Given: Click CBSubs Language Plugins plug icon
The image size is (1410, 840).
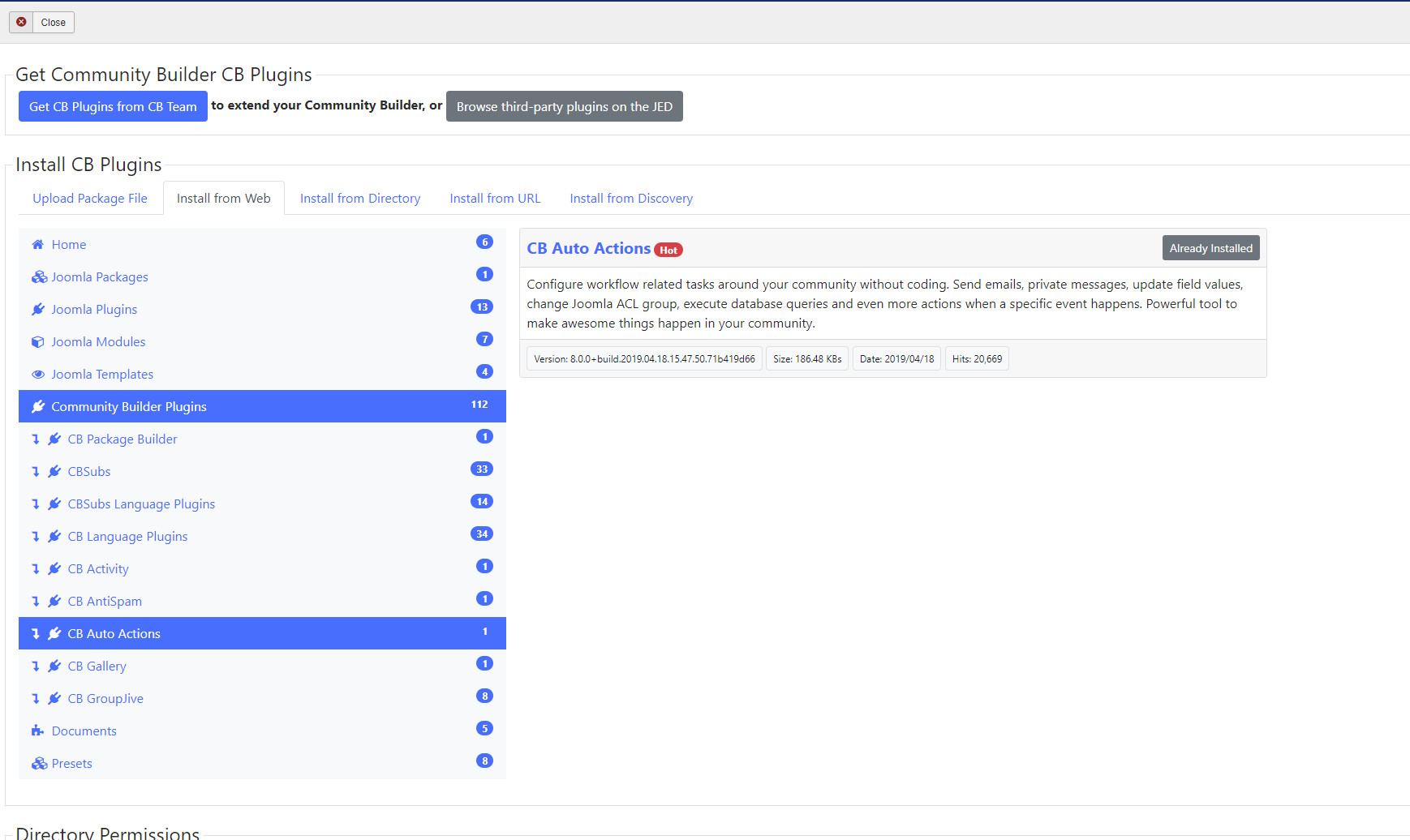Looking at the screenshot, I should [54, 504].
